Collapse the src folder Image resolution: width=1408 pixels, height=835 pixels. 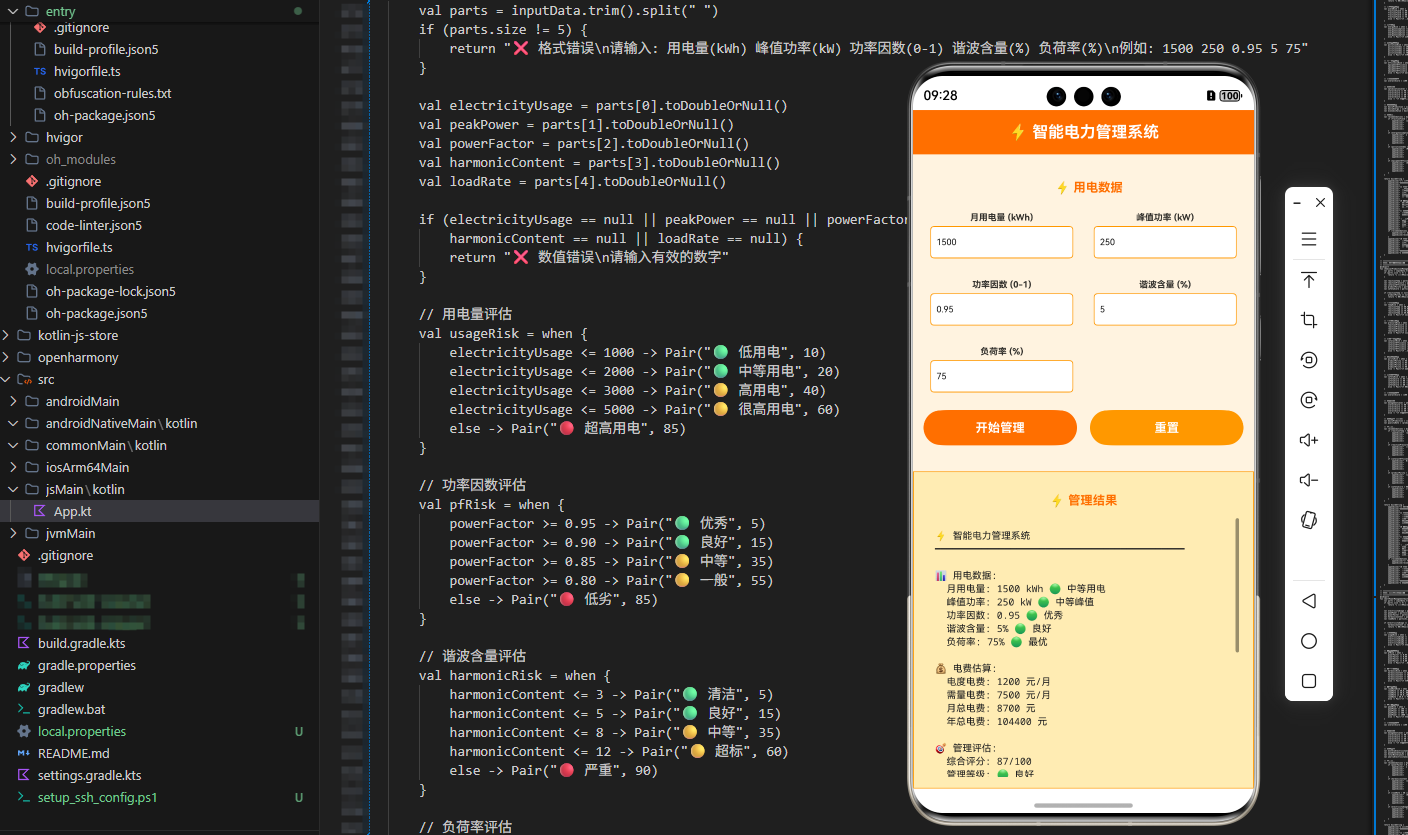[x=8, y=379]
